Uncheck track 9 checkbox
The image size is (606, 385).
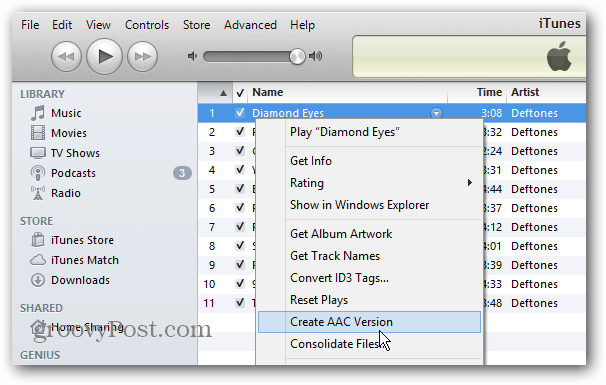click(x=240, y=265)
